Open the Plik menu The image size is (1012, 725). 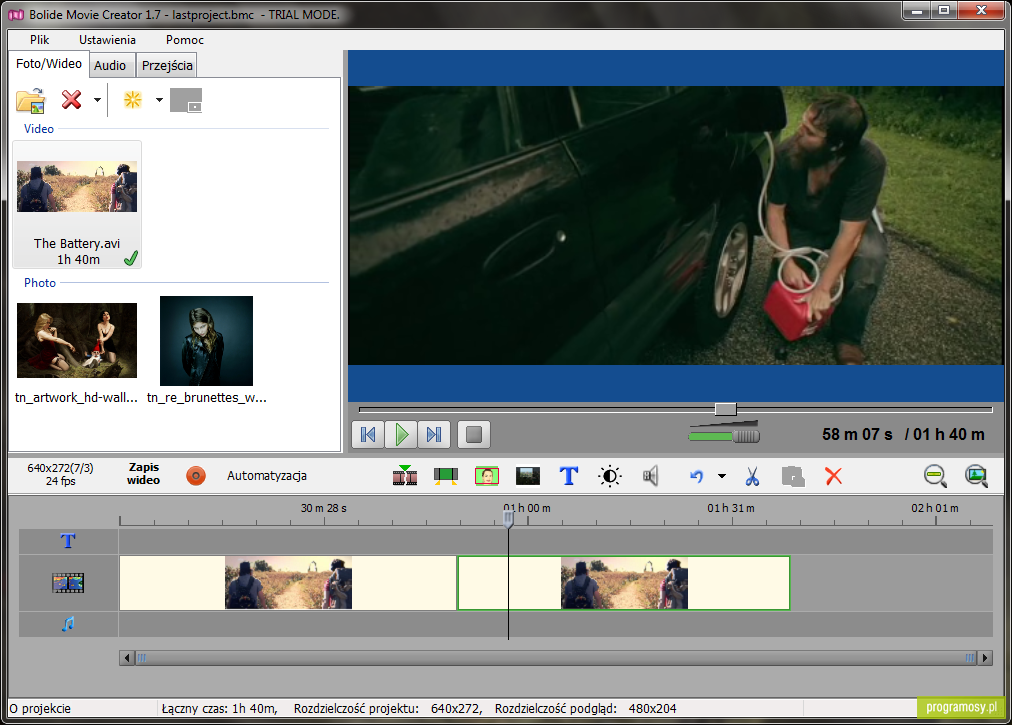[39, 39]
